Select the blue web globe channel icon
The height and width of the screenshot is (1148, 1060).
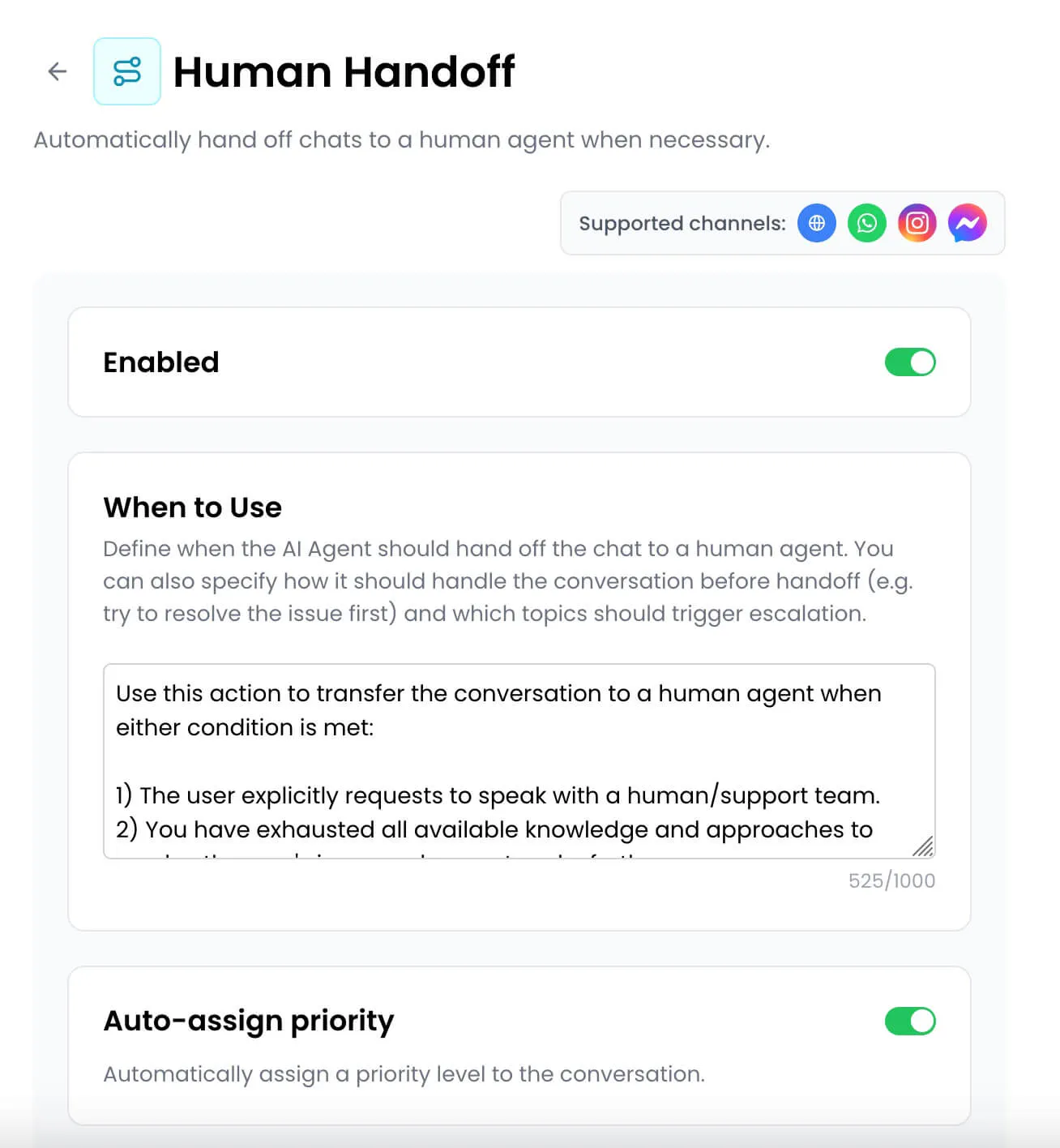click(817, 223)
